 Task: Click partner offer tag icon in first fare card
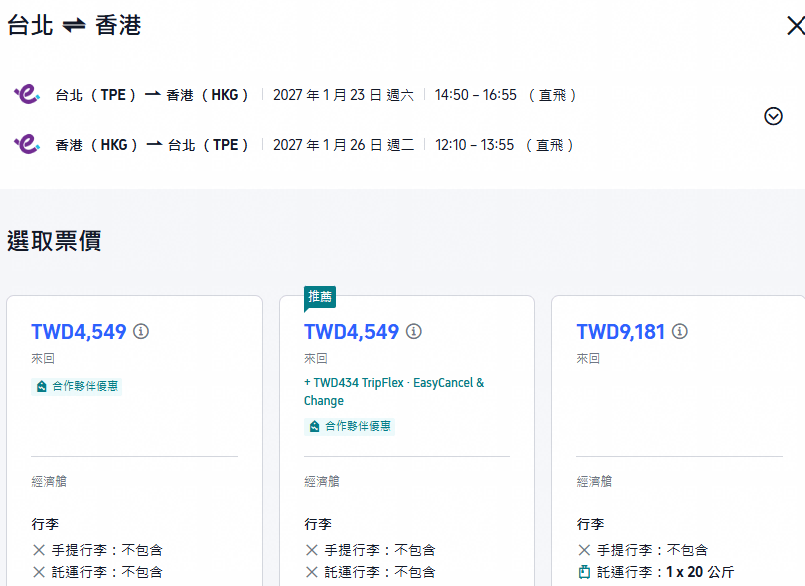42,386
